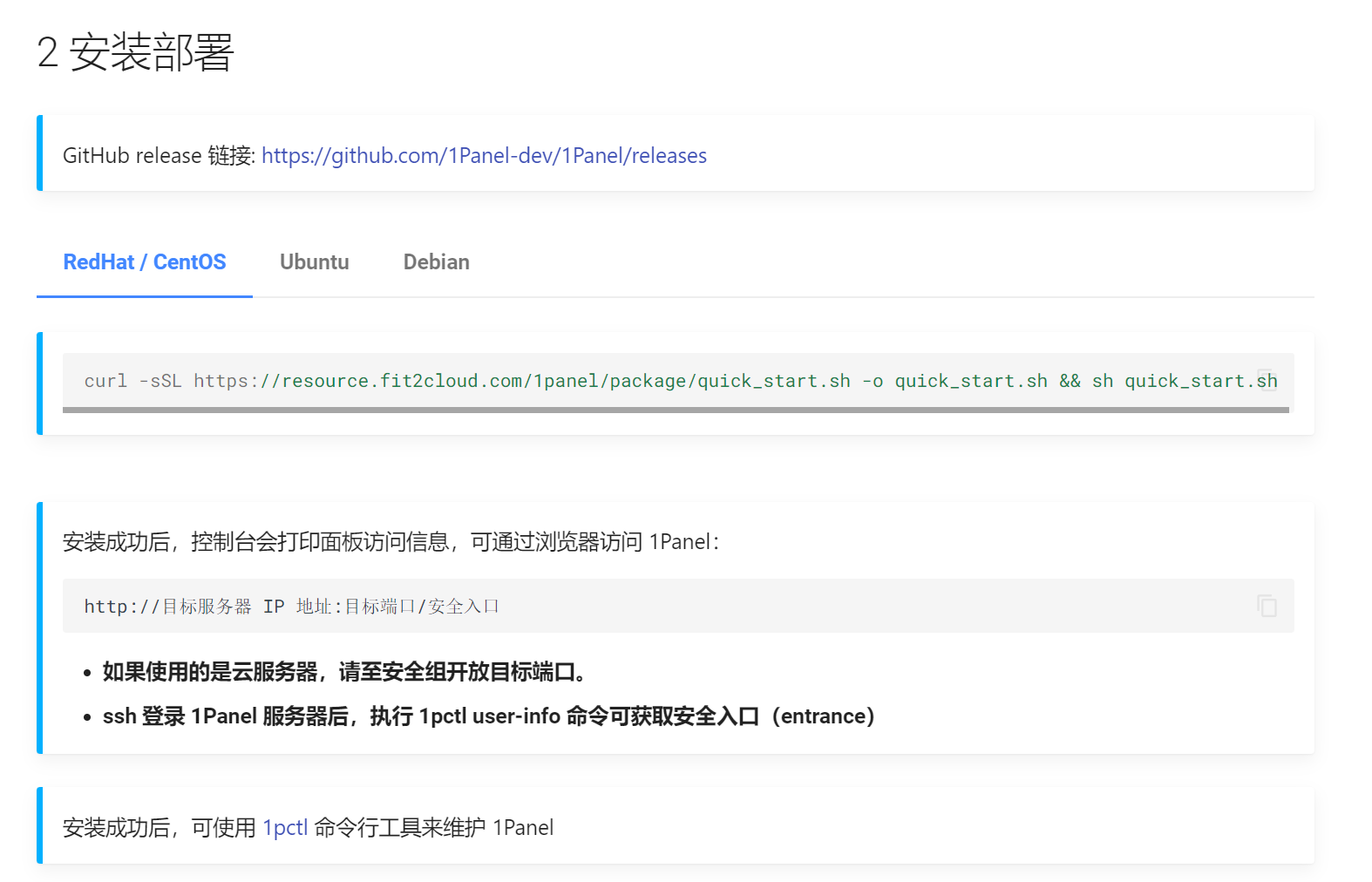Copy the http access address snippet
The image size is (1372, 882).
coord(1267,606)
